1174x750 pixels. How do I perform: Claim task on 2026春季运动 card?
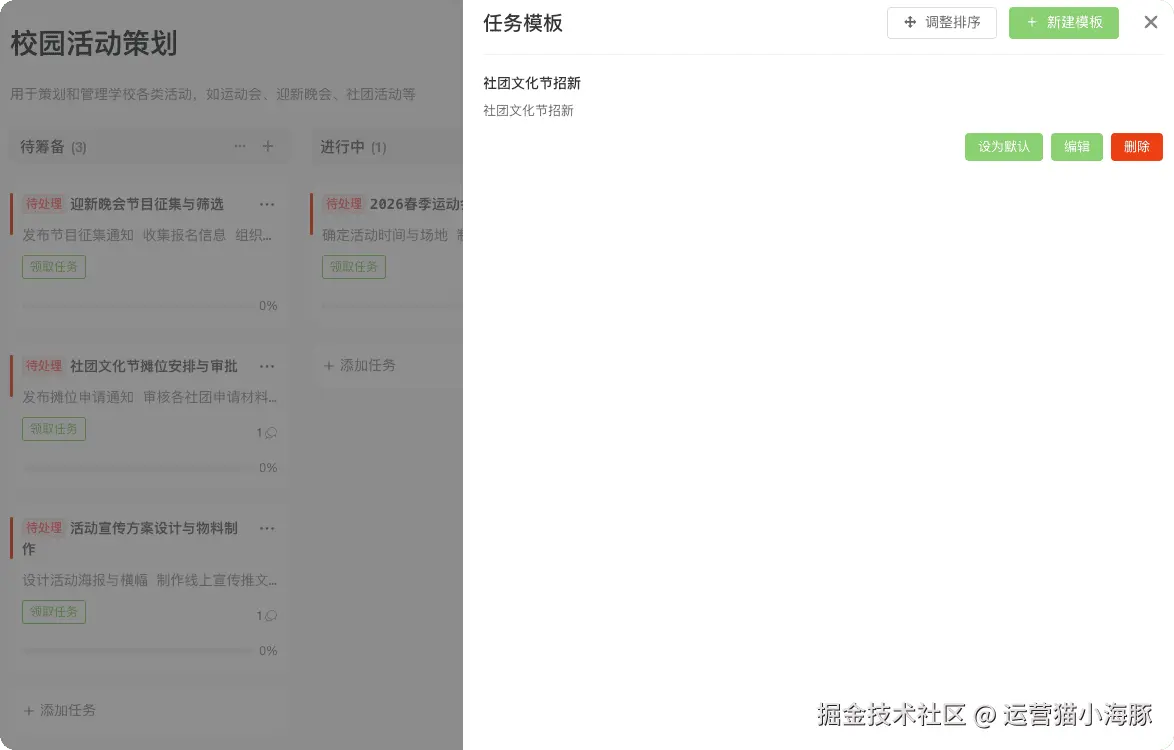point(354,266)
